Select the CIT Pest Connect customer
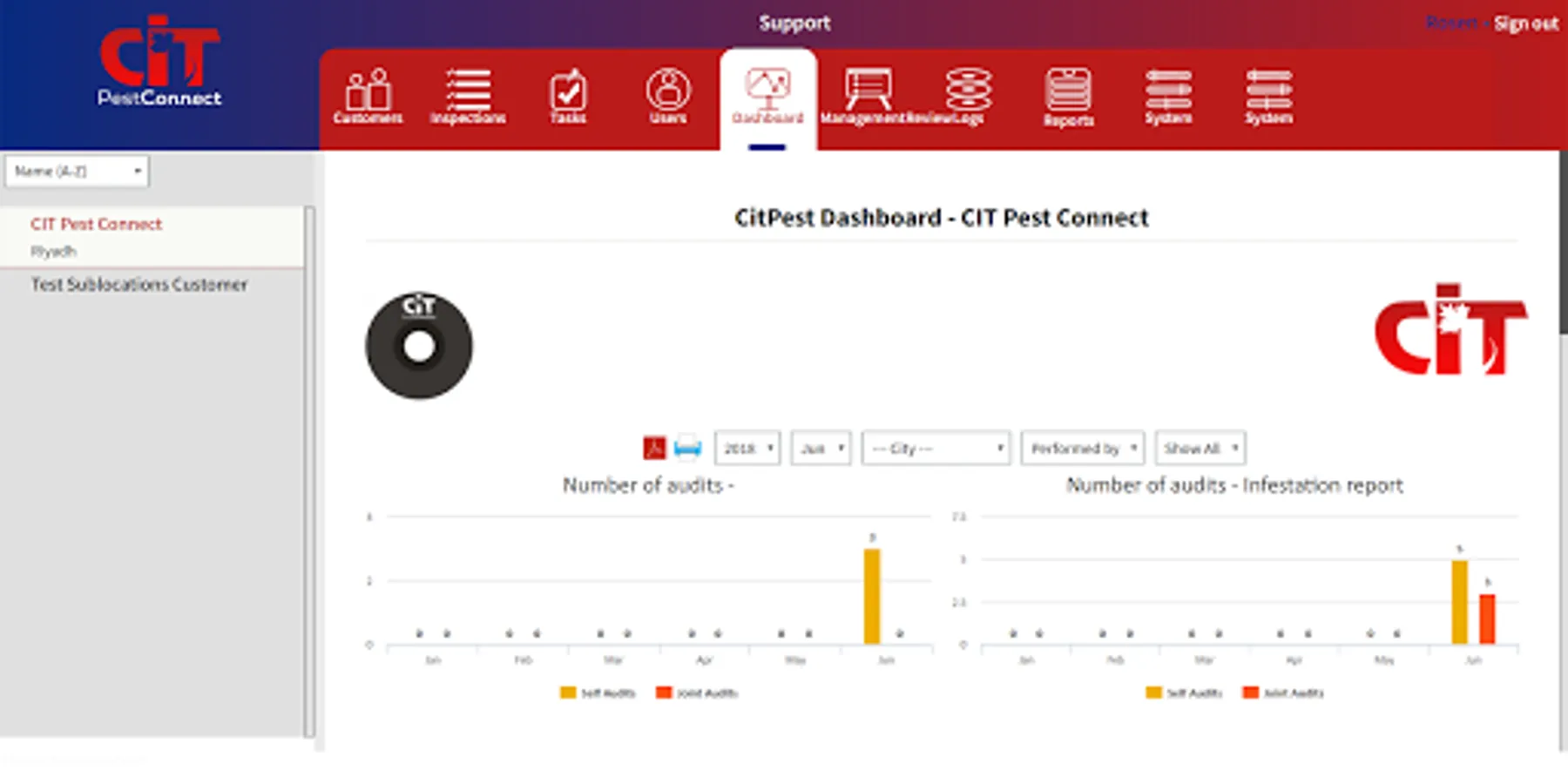Viewport: 1568px width, 784px height. pyautogui.click(x=152, y=236)
